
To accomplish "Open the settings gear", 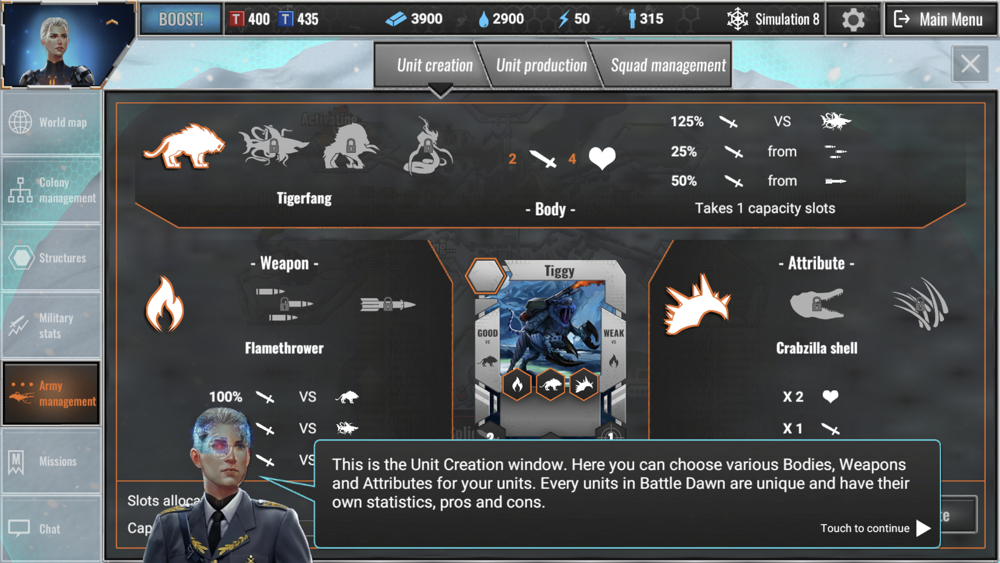I will coord(853,20).
